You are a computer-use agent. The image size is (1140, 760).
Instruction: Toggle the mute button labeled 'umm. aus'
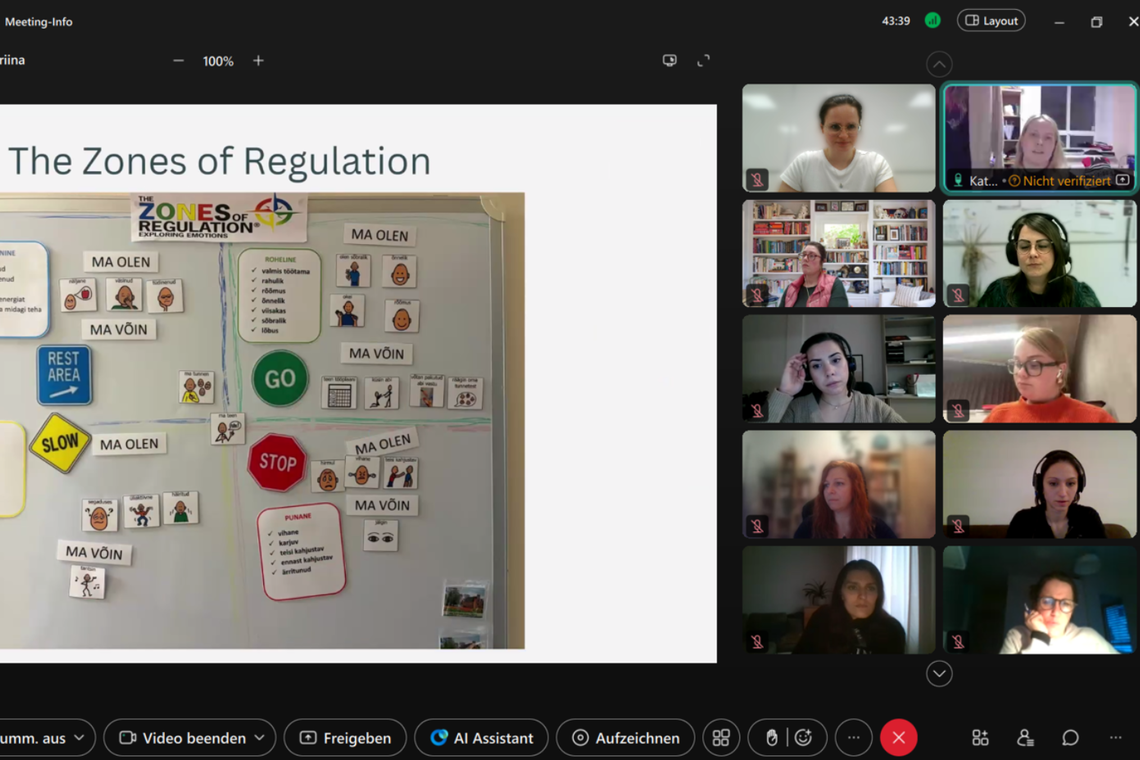pyautogui.click(x=33, y=738)
